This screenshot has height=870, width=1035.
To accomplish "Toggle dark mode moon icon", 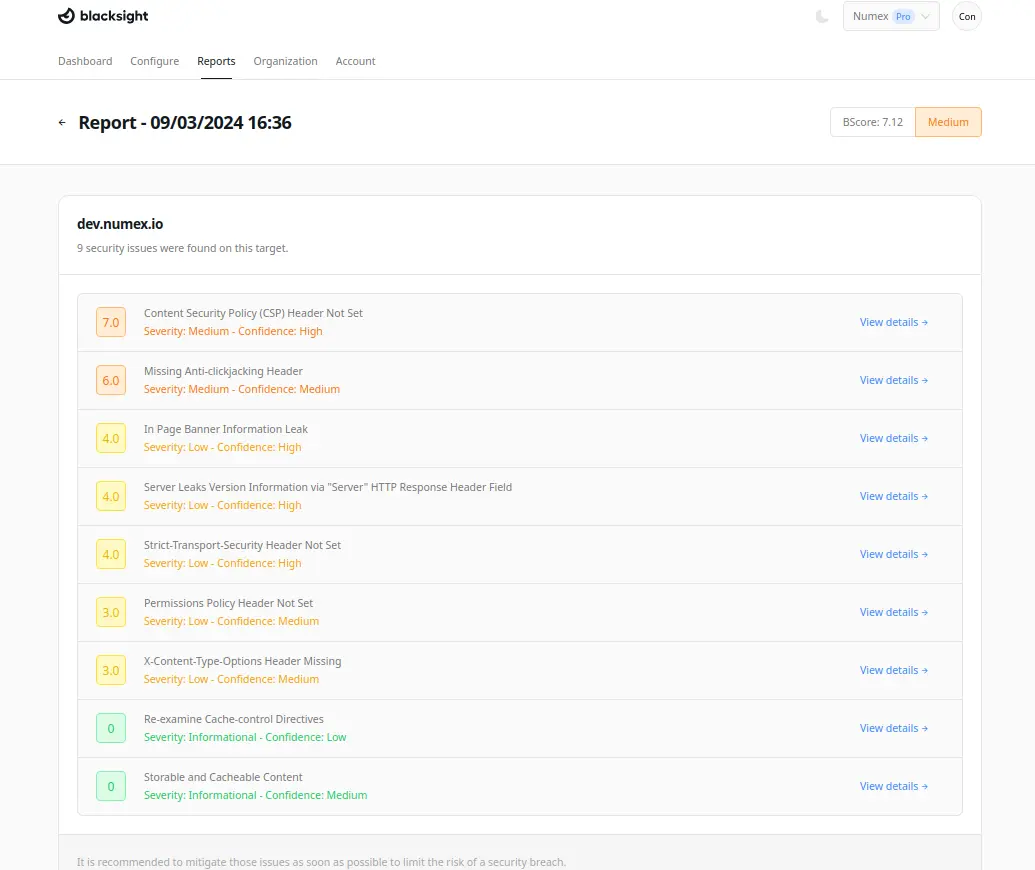I will click(x=822, y=17).
